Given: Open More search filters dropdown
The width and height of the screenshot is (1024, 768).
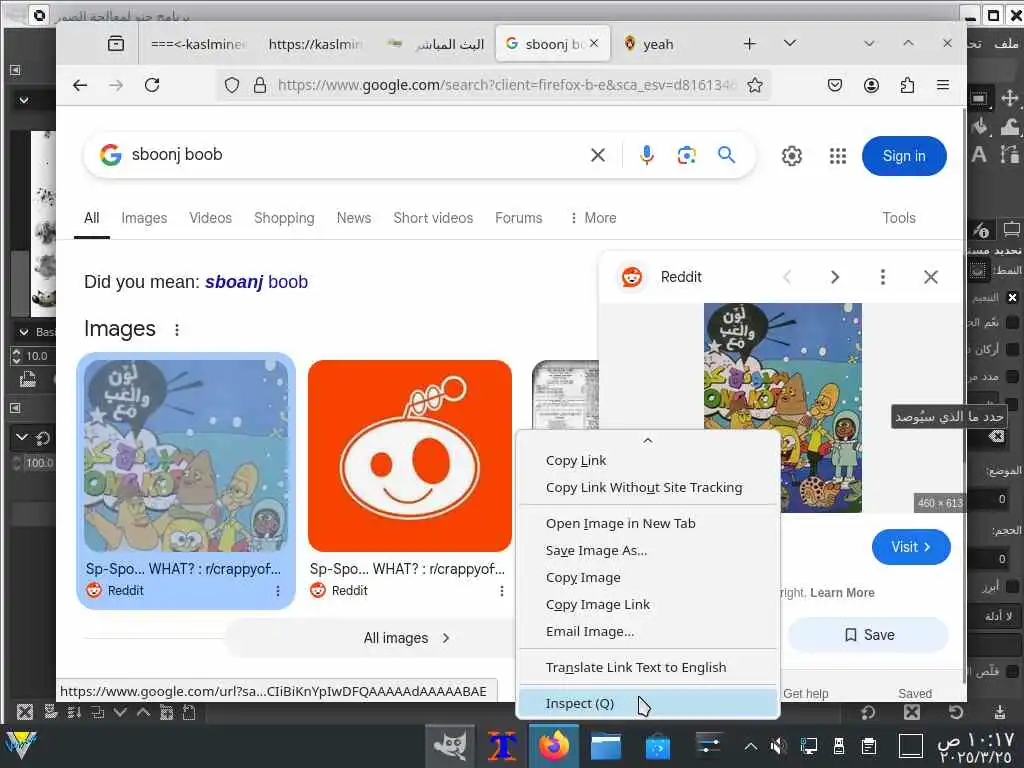Looking at the screenshot, I should (593, 218).
